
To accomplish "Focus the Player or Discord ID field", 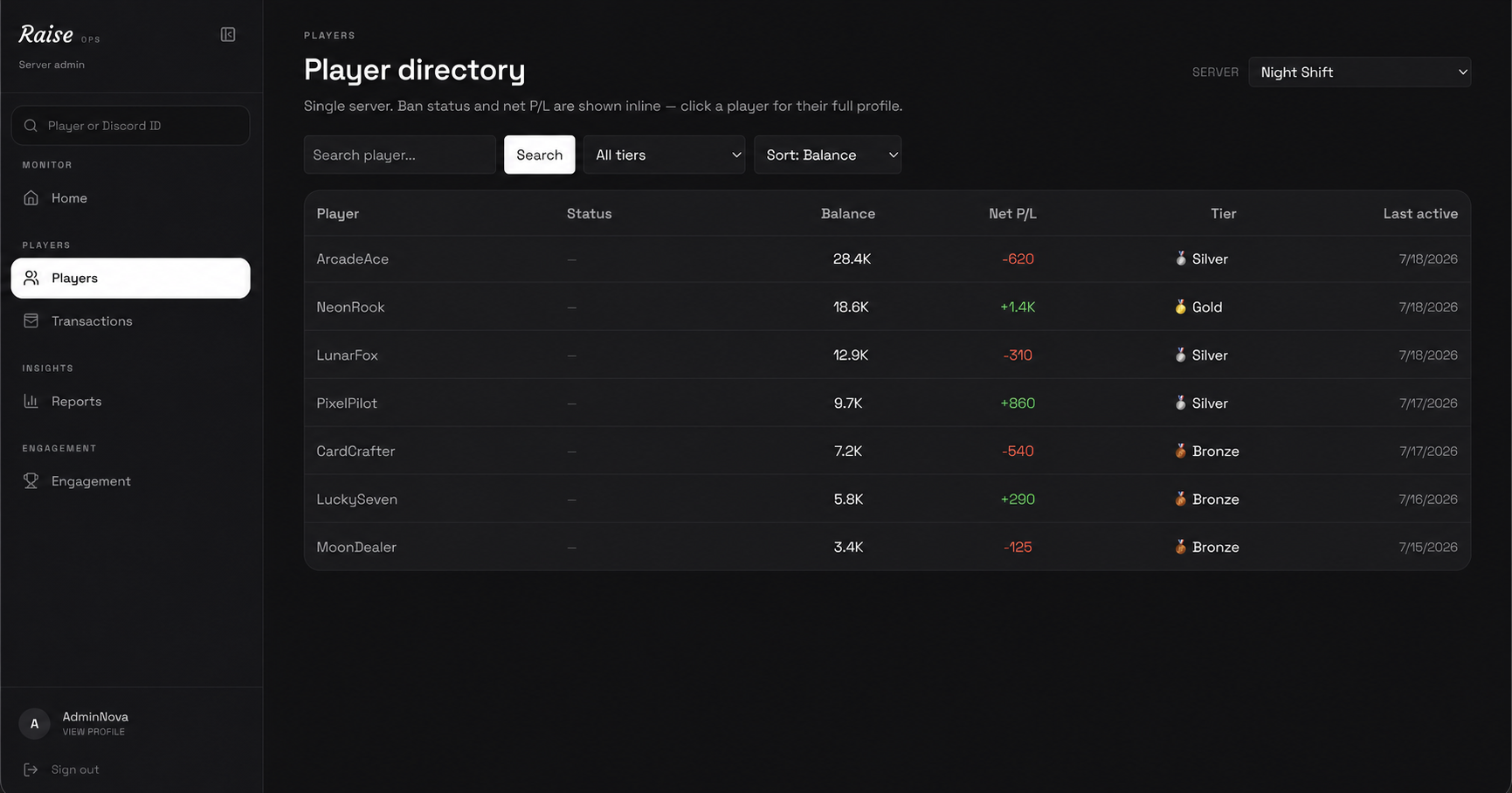I will 130,126.
